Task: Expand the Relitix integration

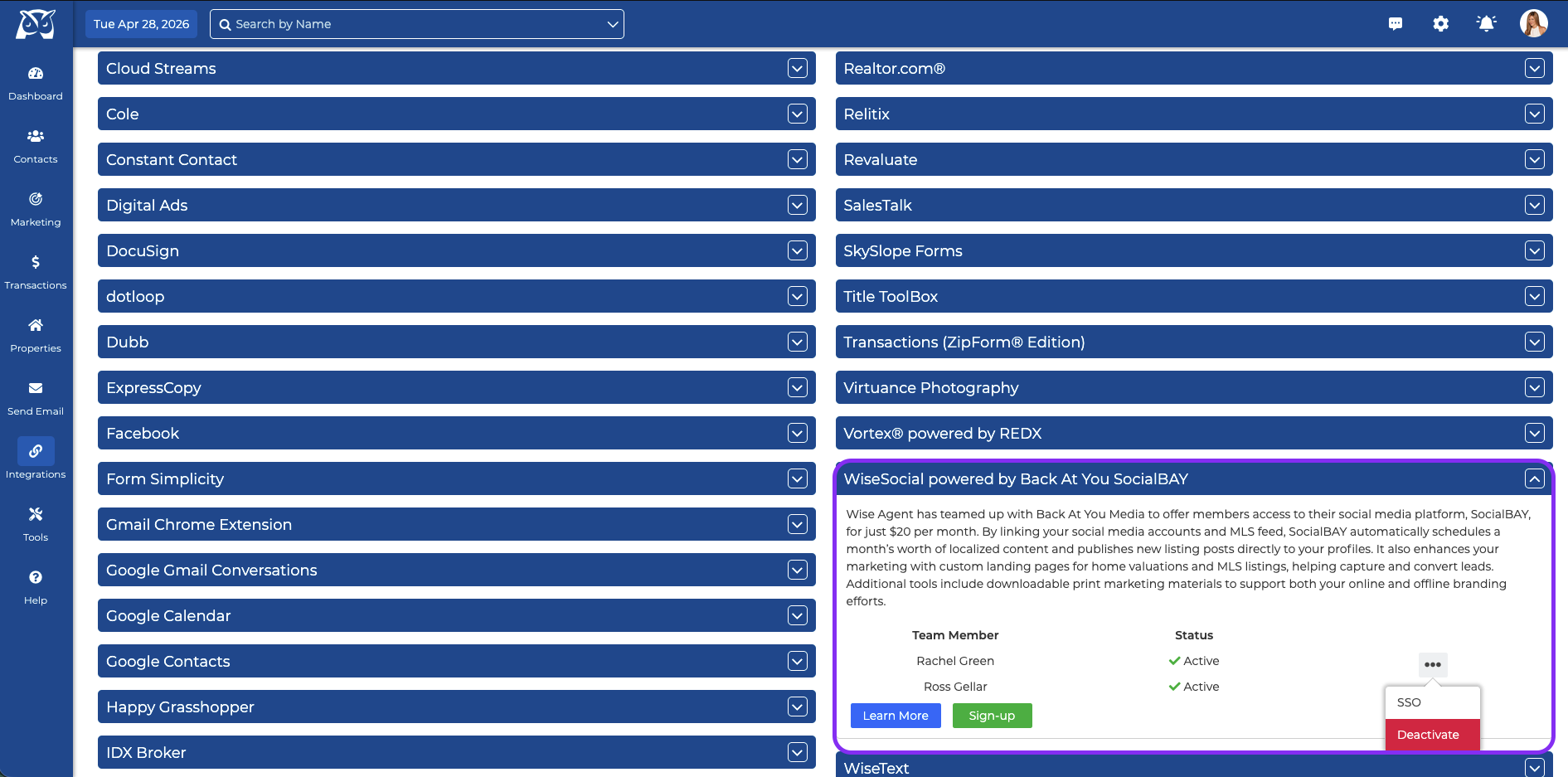Action: (1535, 114)
